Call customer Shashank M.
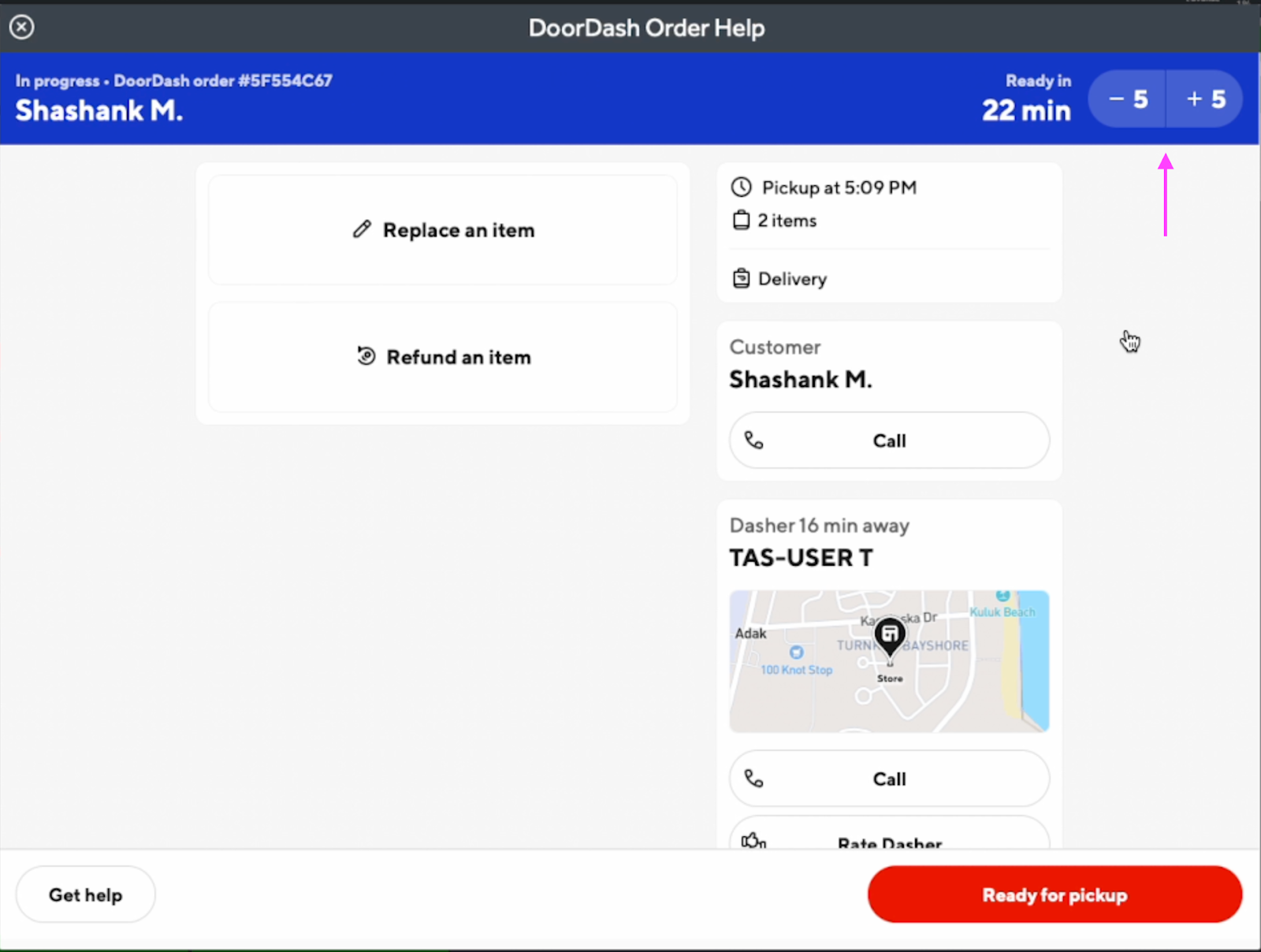This screenshot has height=952, width=1261. (x=889, y=441)
